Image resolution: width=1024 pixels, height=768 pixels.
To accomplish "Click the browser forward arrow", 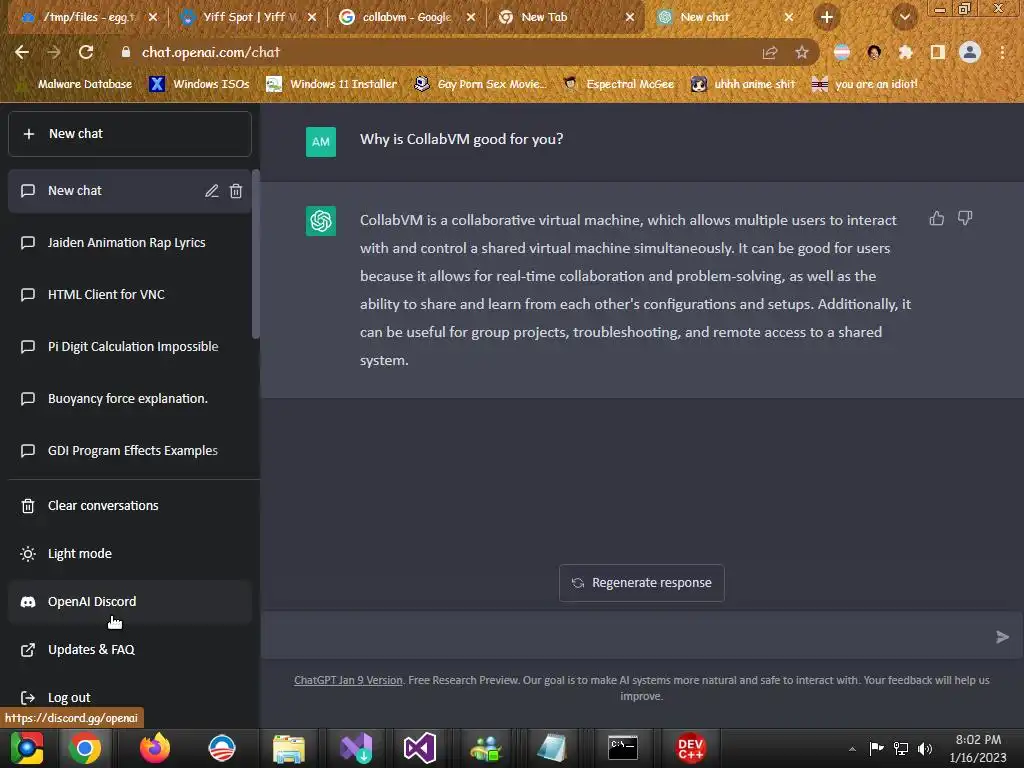I will tap(54, 52).
